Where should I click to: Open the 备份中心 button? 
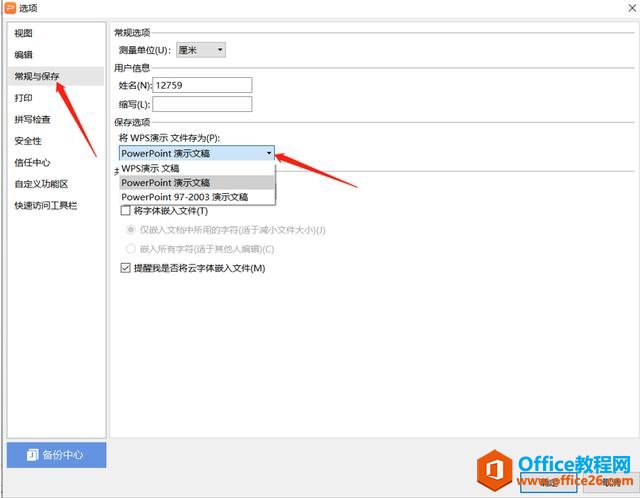[56, 455]
